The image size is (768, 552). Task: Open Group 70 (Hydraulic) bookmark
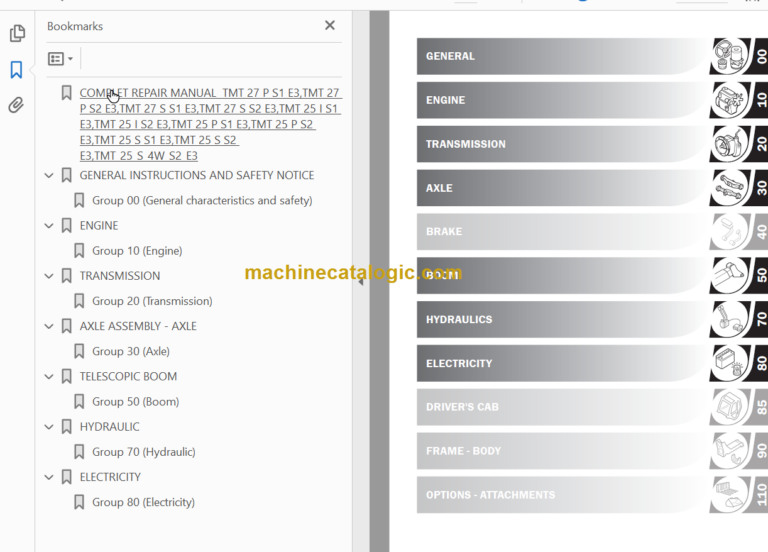point(144,452)
